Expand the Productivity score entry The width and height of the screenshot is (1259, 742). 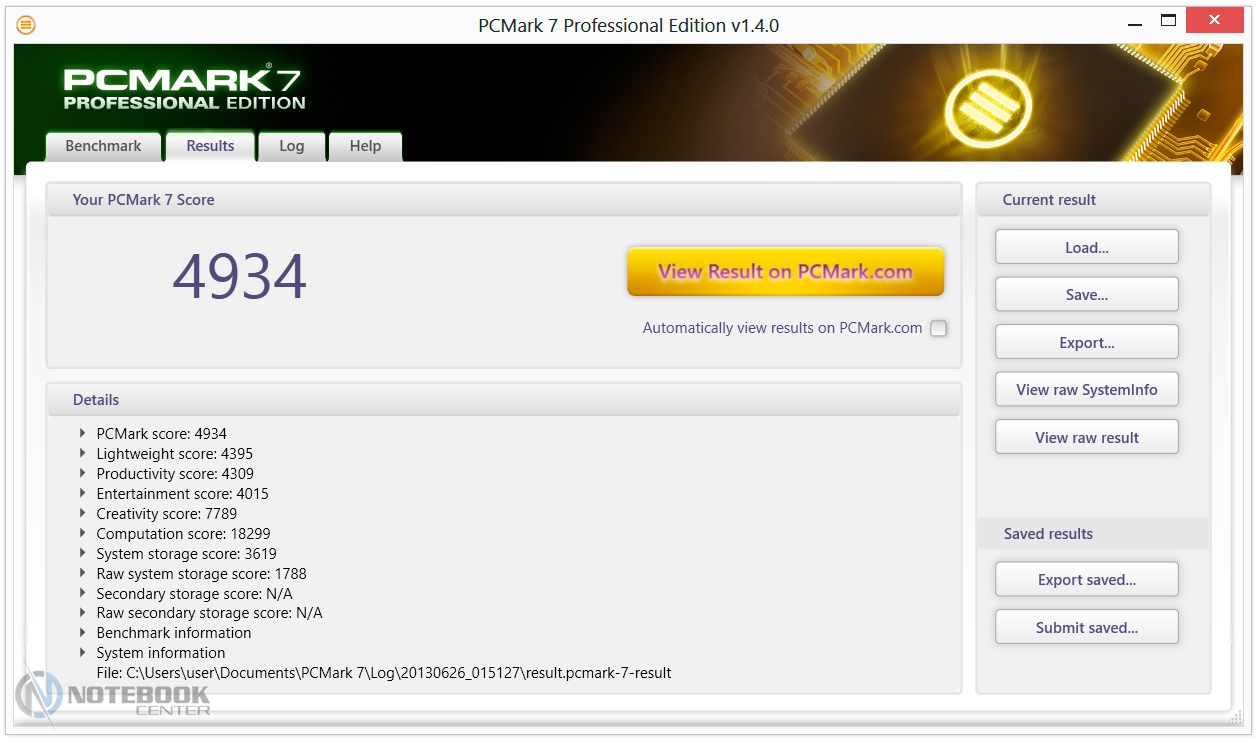click(x=82, y=474)
